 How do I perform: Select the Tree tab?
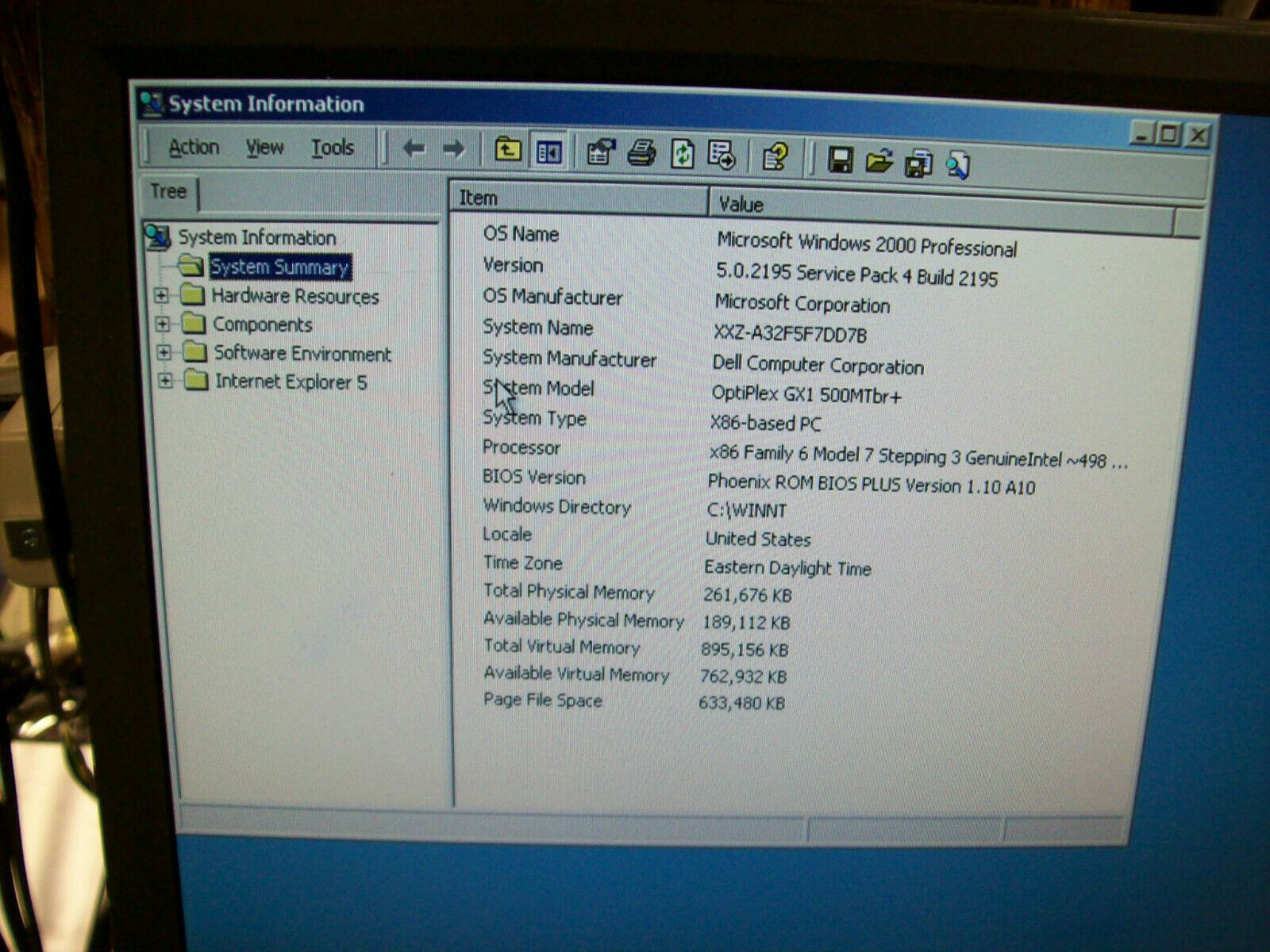[x=168, y=192]
